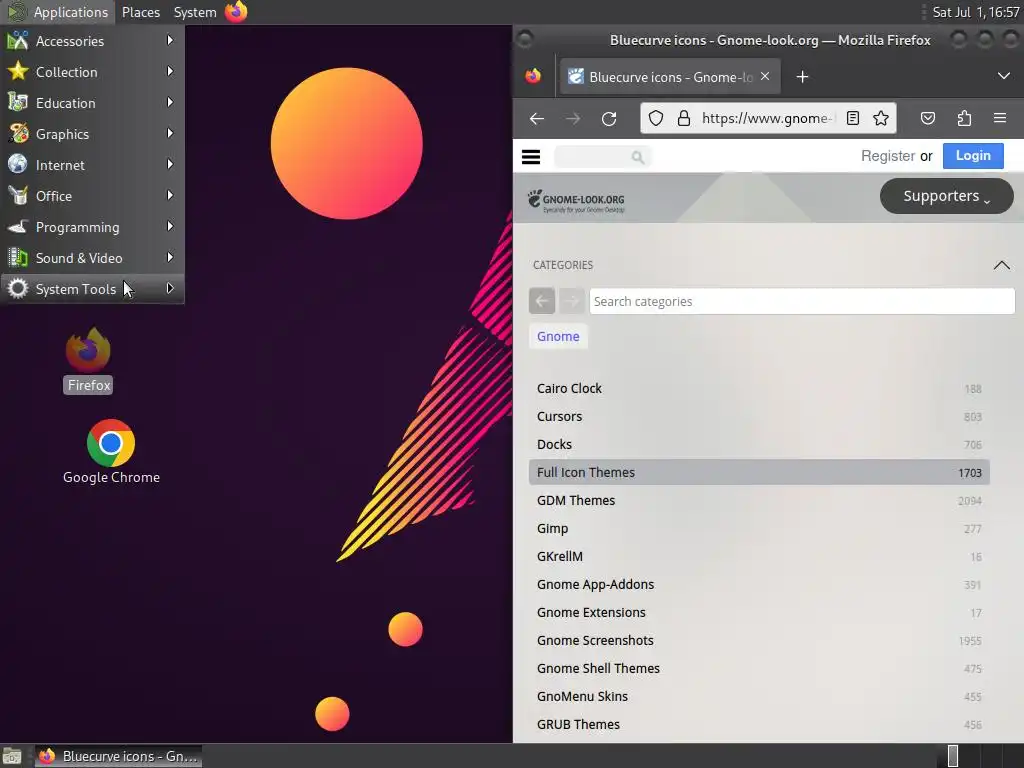The width and height of the screenshot is (1024, 768).
Task: Click the site search box with magnifier
Action: [x=602, y=157]
